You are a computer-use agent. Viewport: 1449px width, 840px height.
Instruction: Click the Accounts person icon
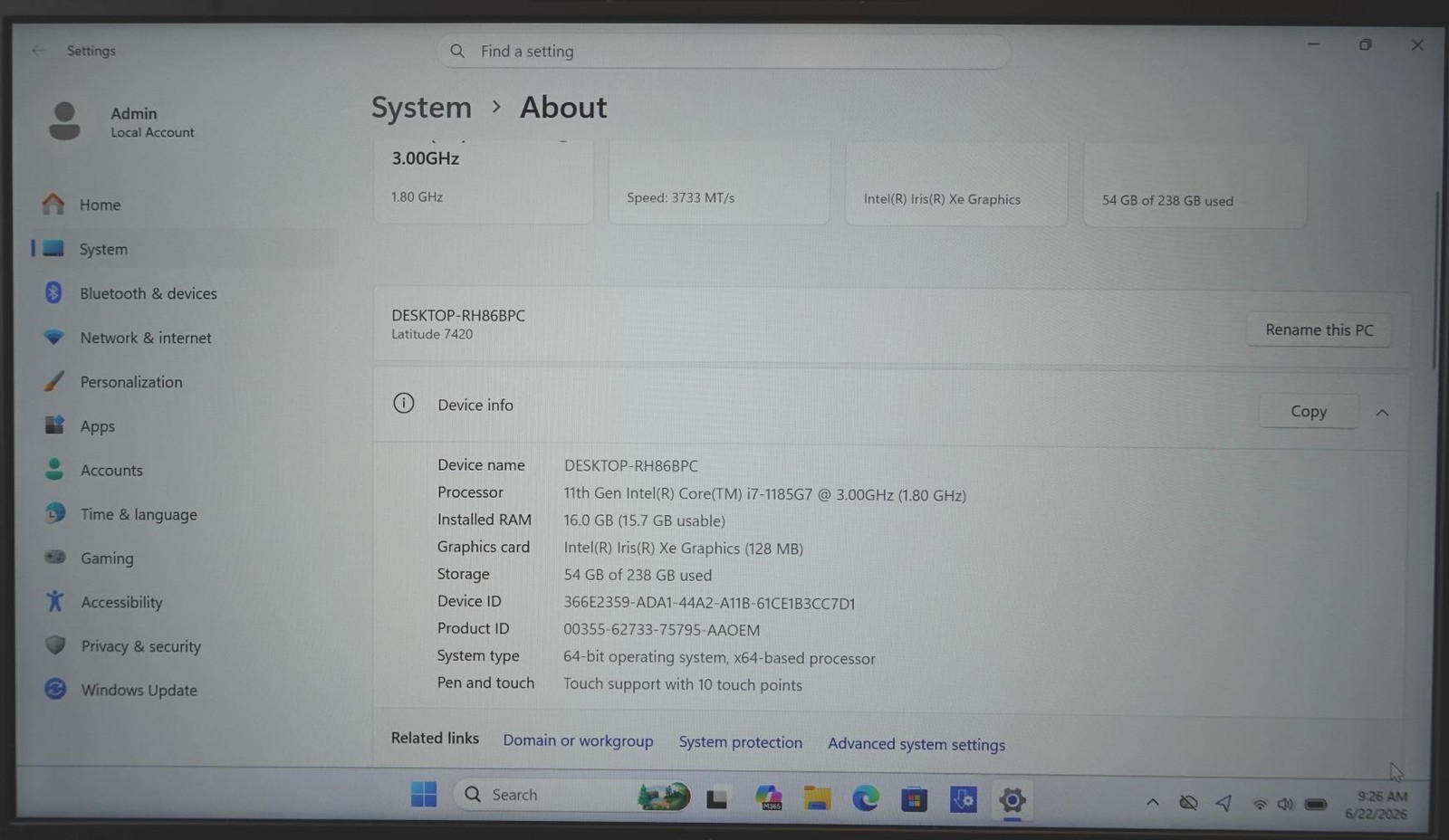point(54,469)
